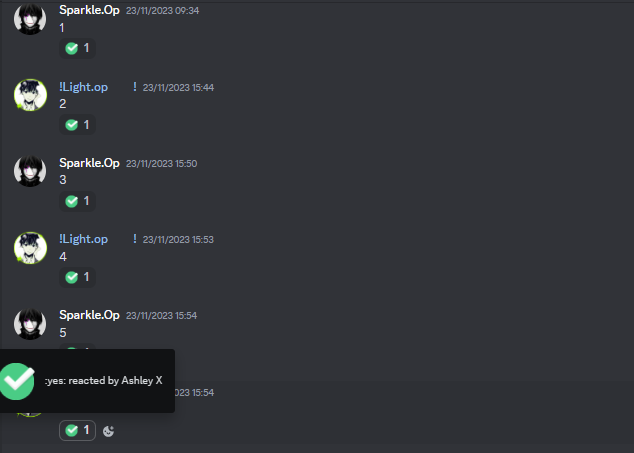Image resolution: width=634 pixels, height=453 pixels.
Task: Click the exclamation badge beside !Light.op 15:53
Action: (135, 239)
